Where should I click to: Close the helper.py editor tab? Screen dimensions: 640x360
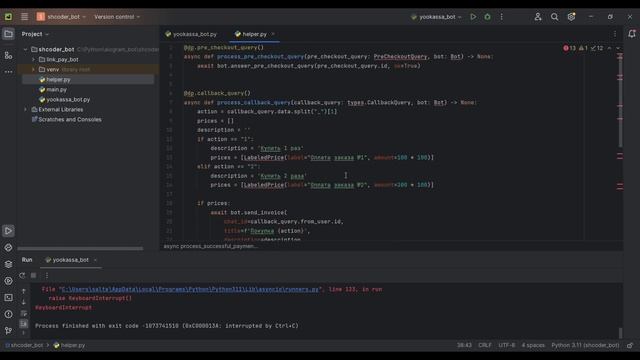click(273, 34)
